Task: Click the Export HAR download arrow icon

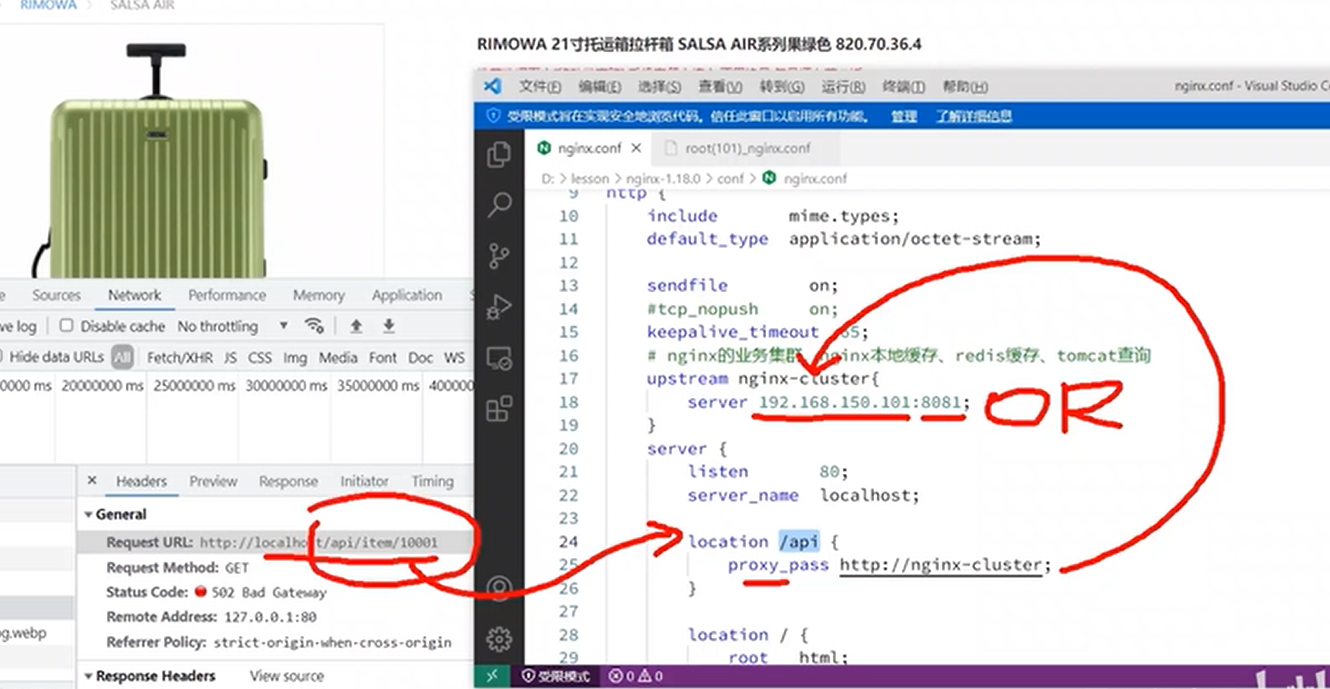Action: point(389,326)
